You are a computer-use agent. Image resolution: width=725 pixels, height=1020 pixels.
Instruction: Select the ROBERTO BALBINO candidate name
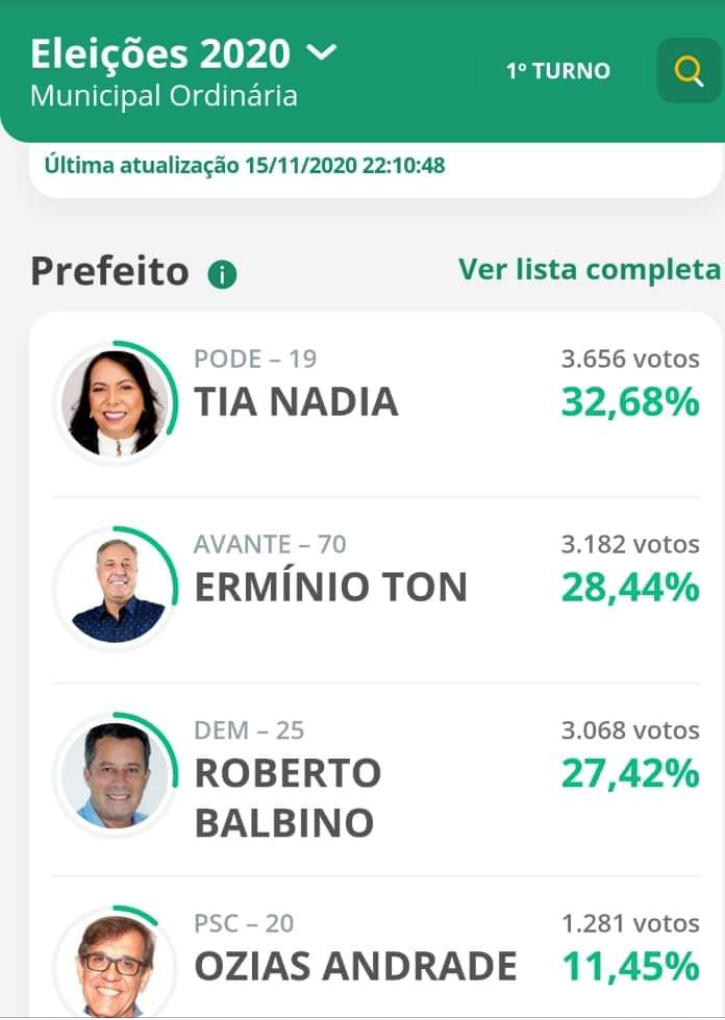(287, 798)
